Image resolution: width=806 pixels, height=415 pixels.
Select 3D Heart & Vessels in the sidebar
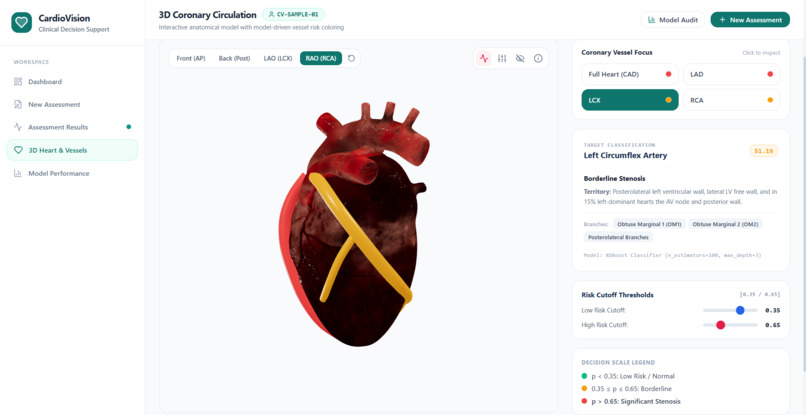(72, 150)
